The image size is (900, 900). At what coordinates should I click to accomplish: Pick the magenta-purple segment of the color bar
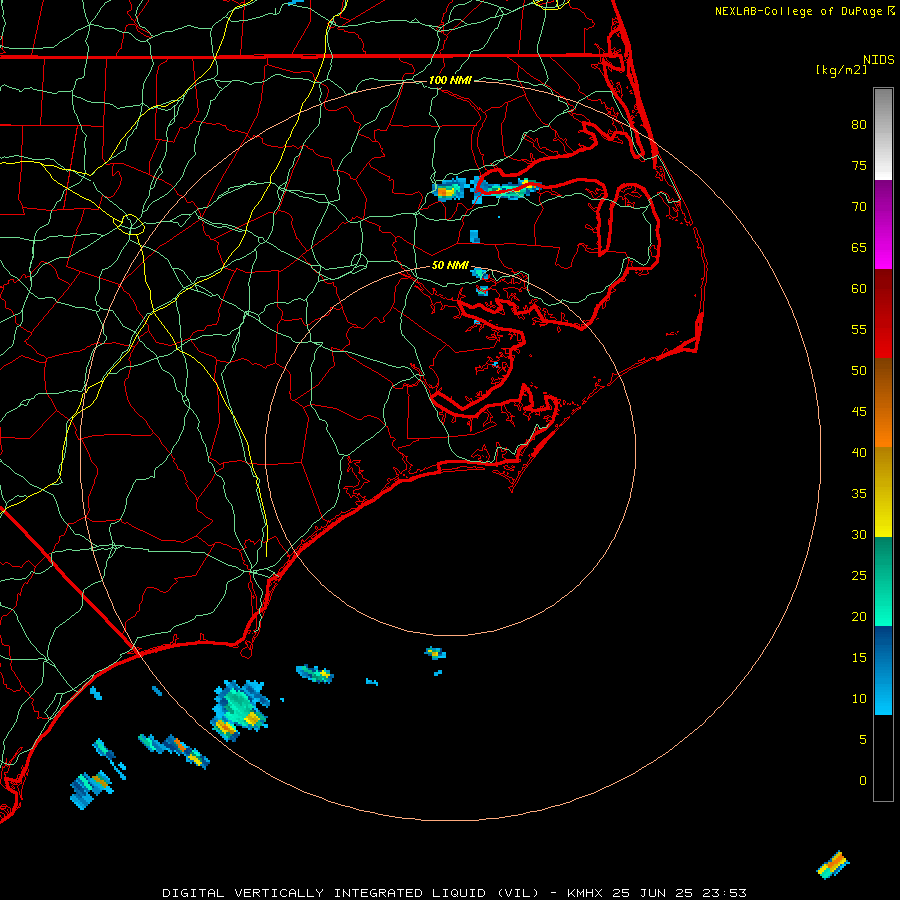(x=883, y=224)
